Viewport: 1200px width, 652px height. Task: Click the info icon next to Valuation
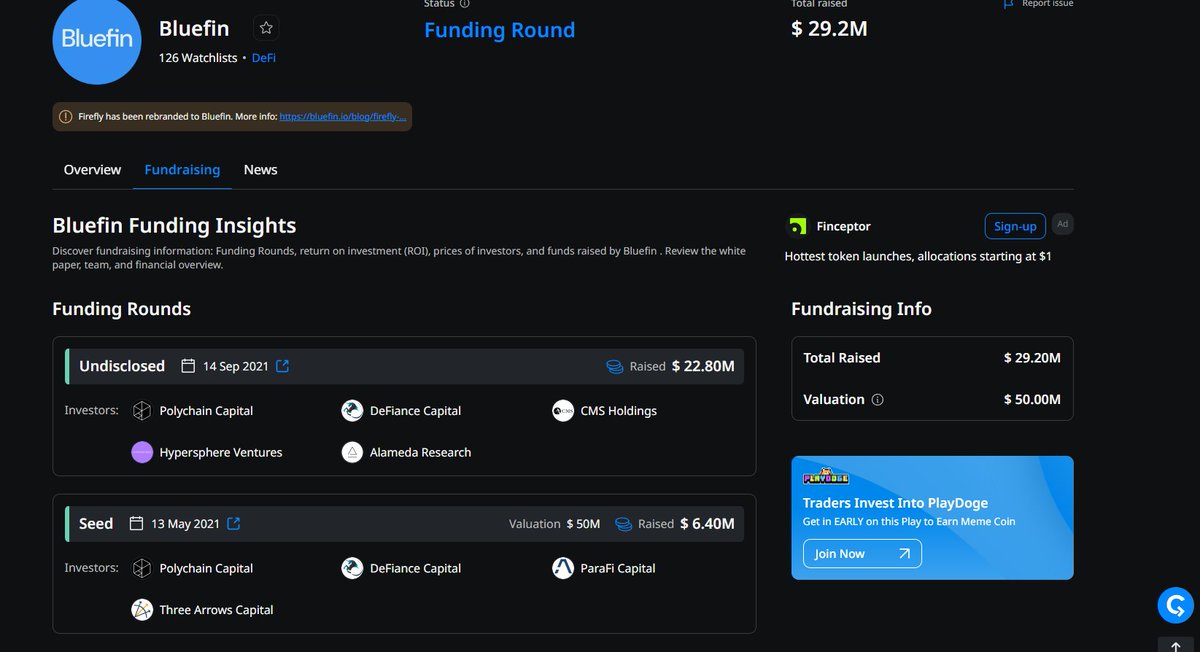click(x=878, y=400)
